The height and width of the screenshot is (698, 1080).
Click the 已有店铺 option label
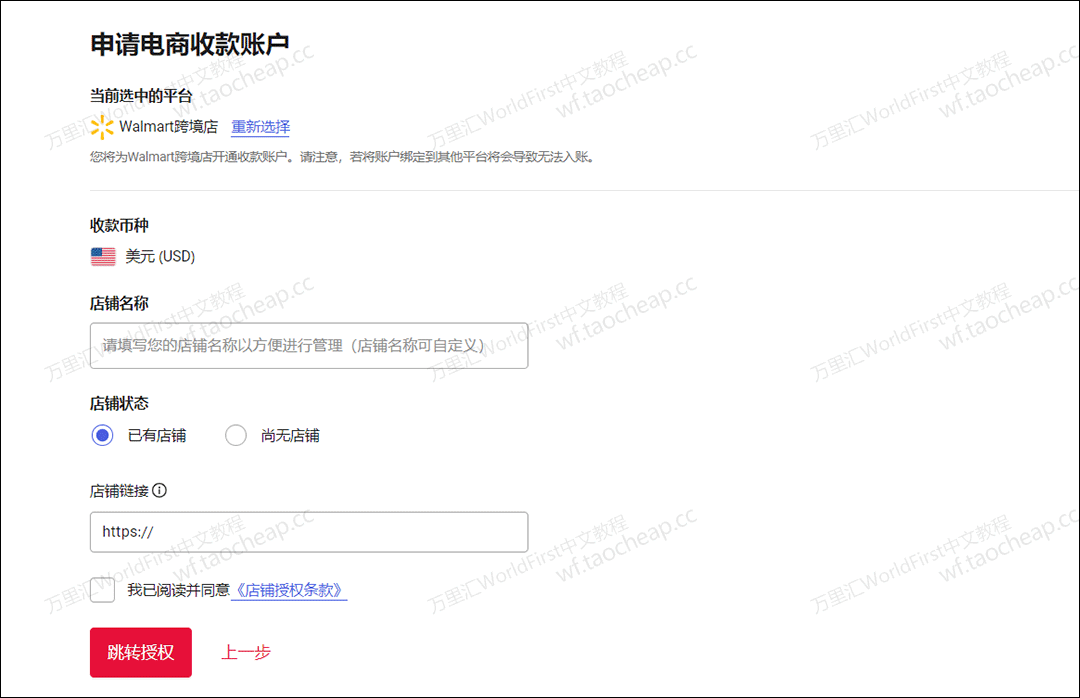coord(157,435)
